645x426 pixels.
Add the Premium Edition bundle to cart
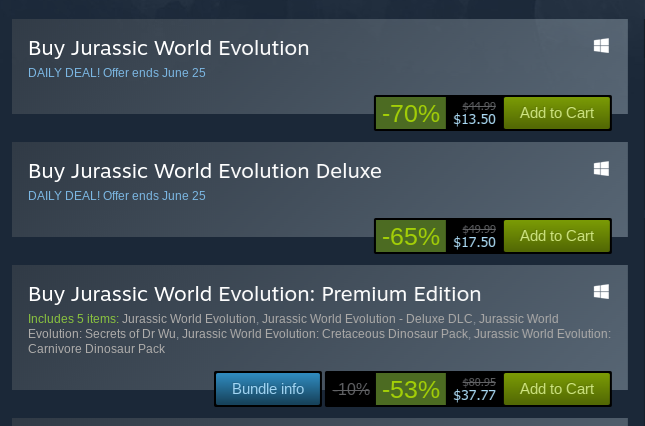pyautogui.click(x=556, y=389)
